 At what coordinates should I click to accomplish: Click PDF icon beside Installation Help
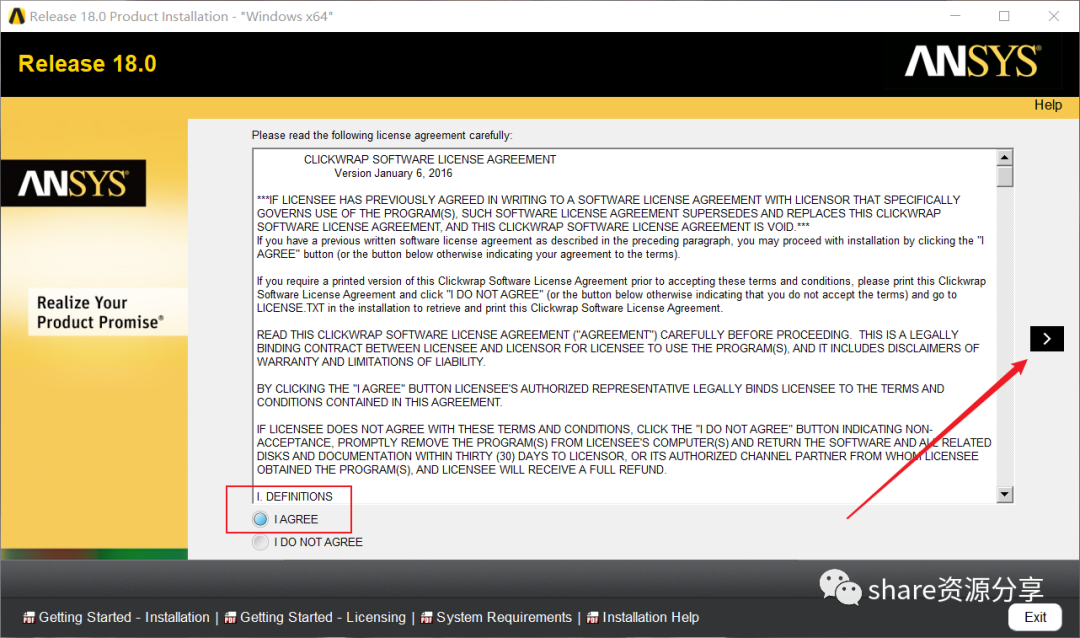(x=592, y=618)
